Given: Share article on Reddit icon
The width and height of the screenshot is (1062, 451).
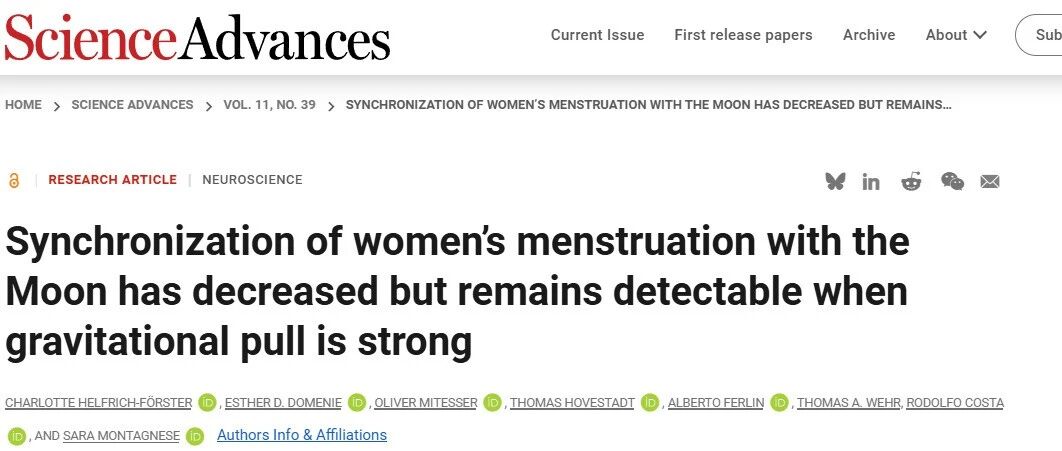Looking at the screenshot, I should 911,181.
